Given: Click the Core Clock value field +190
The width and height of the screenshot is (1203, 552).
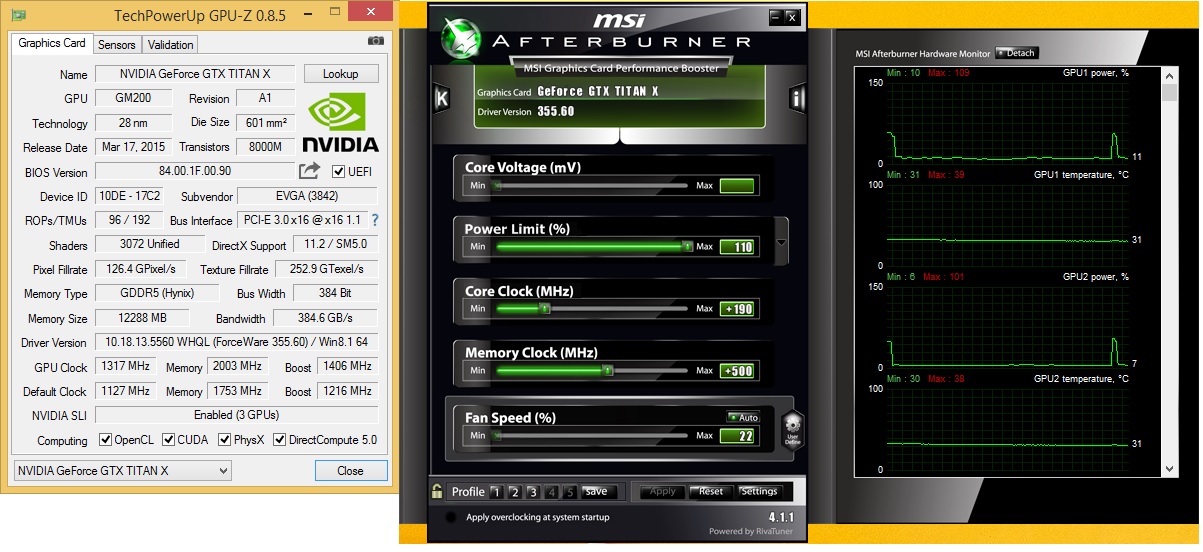Looking at the screenshot, I should tap(737, 309).
